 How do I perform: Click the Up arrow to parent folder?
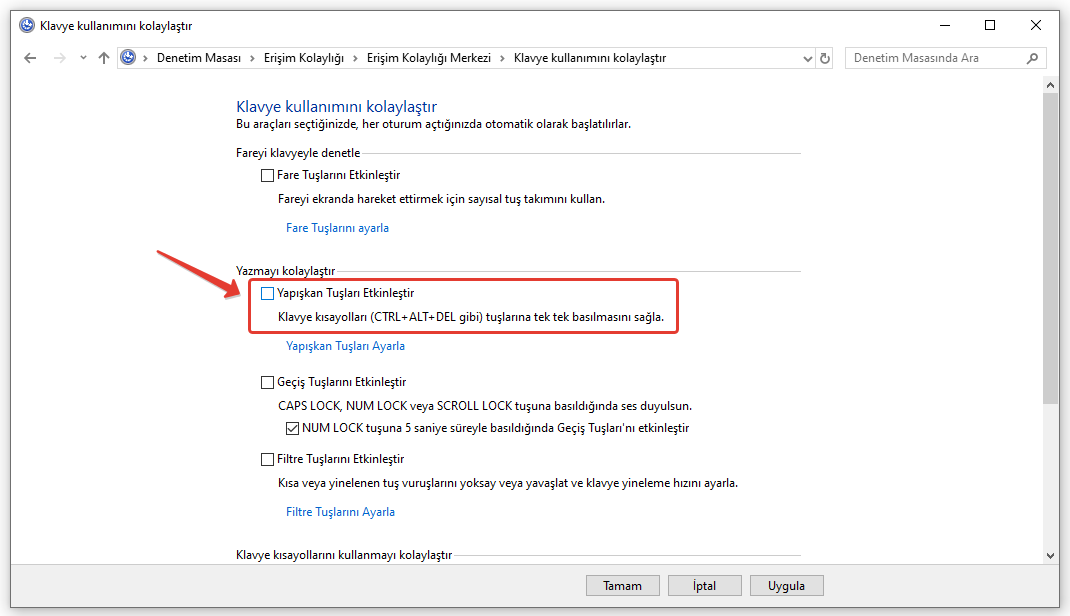point(104,58)
